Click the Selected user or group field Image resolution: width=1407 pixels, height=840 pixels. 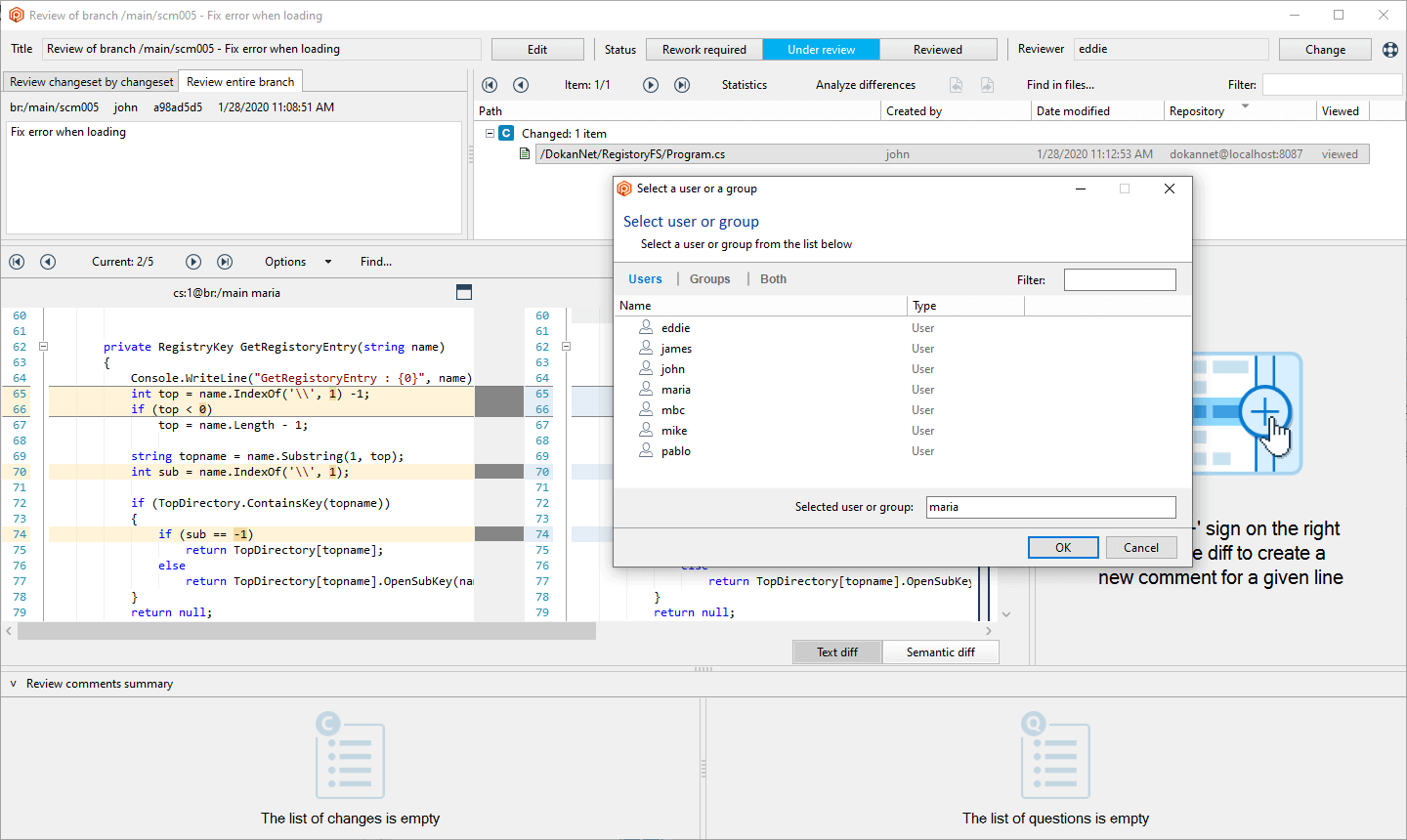point(1051,507)
